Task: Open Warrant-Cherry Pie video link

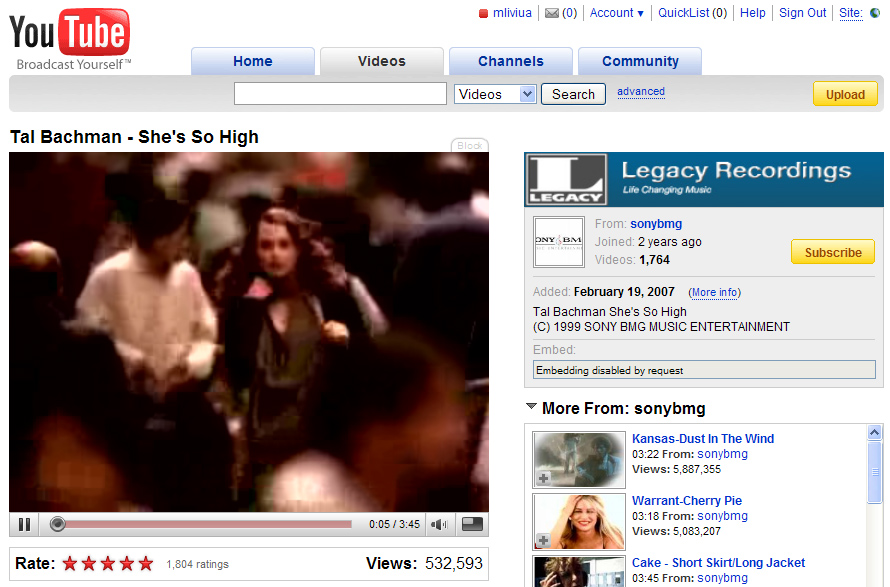Action: coord(687,501)
